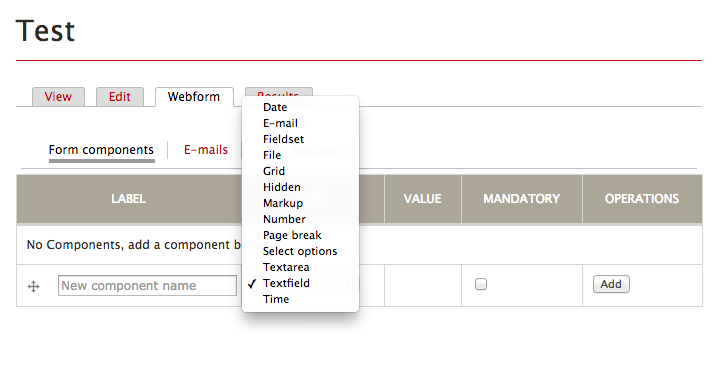Open the View tab

click(58, 97)
